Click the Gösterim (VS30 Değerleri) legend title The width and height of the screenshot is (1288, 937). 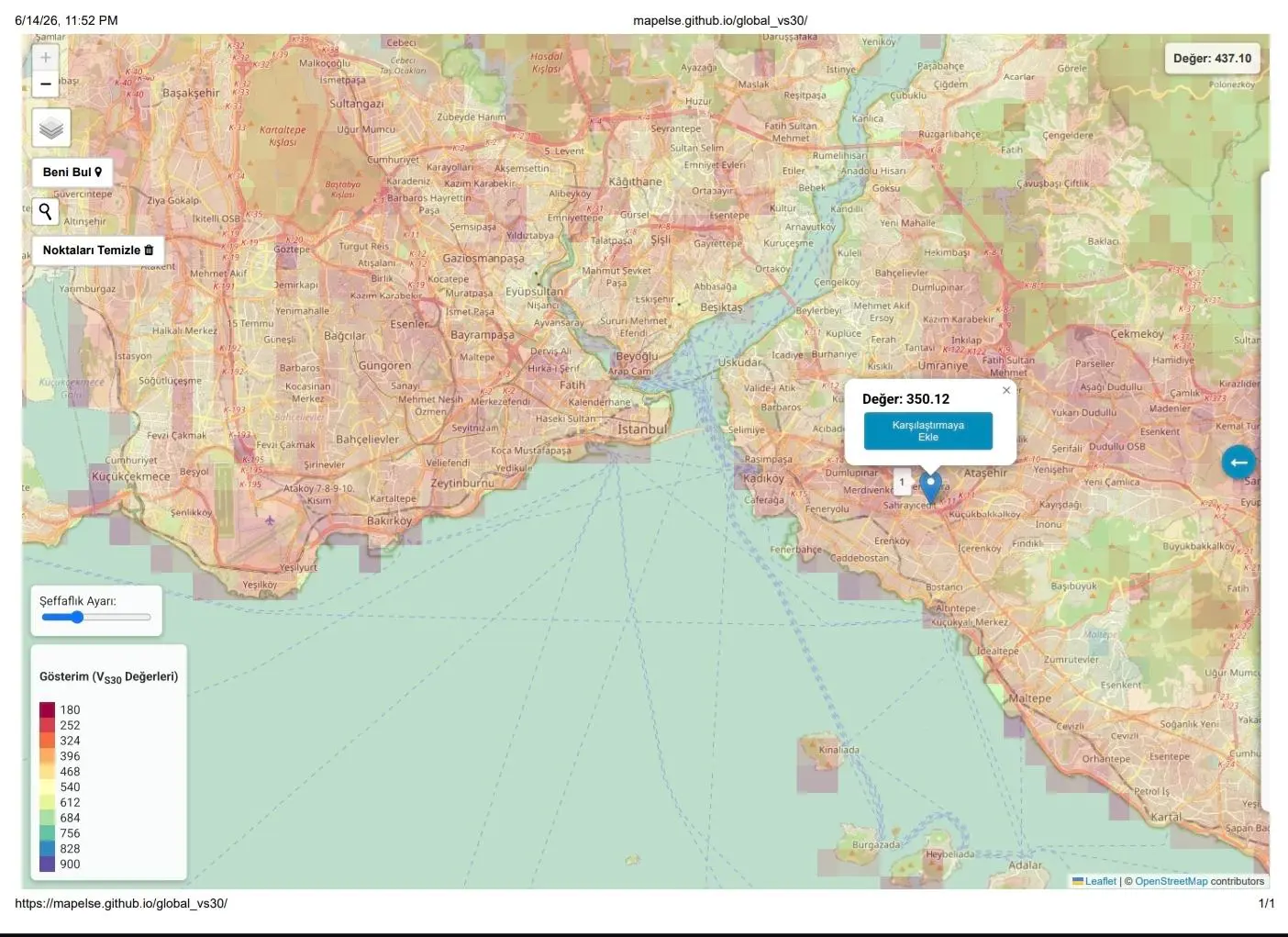(109, 677)
